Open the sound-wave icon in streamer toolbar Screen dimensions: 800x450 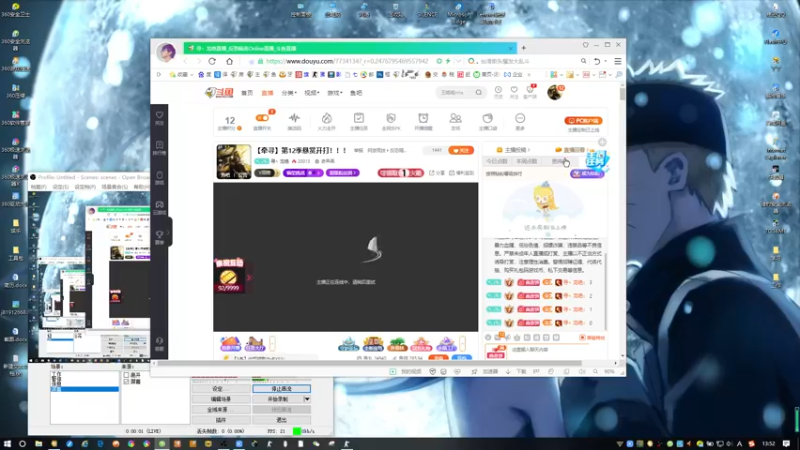click(x=294, y=118)
